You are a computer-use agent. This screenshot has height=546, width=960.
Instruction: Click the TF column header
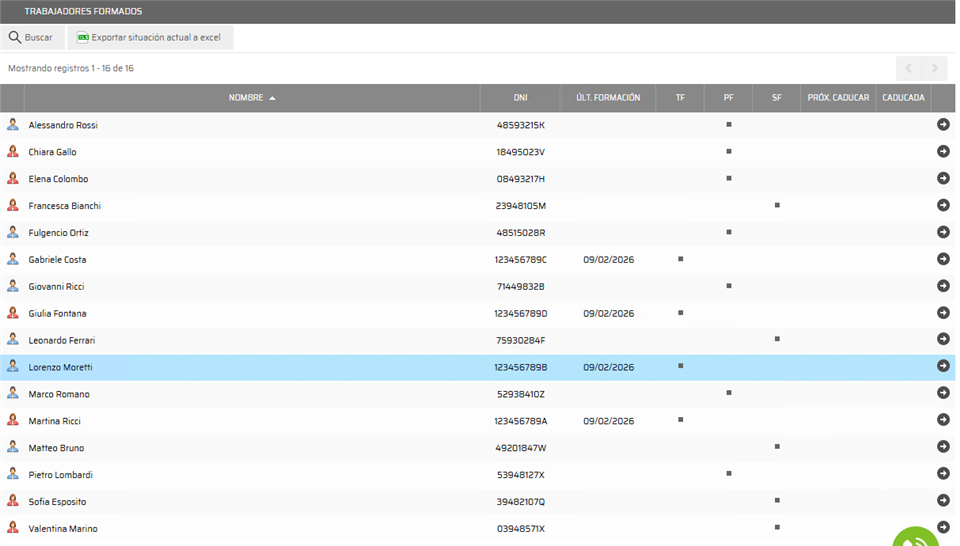pos(680,98)
